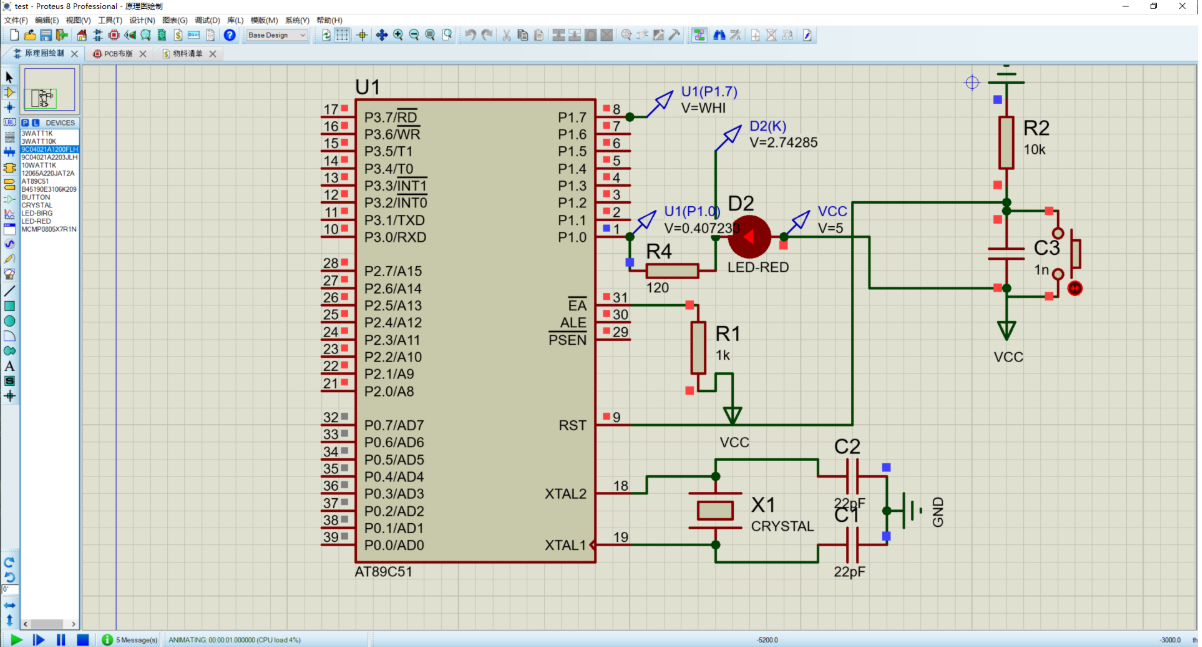Open the 调试(D) Debug menu
The height and width of the screenshot is (647, 1202).
(207, 20)
